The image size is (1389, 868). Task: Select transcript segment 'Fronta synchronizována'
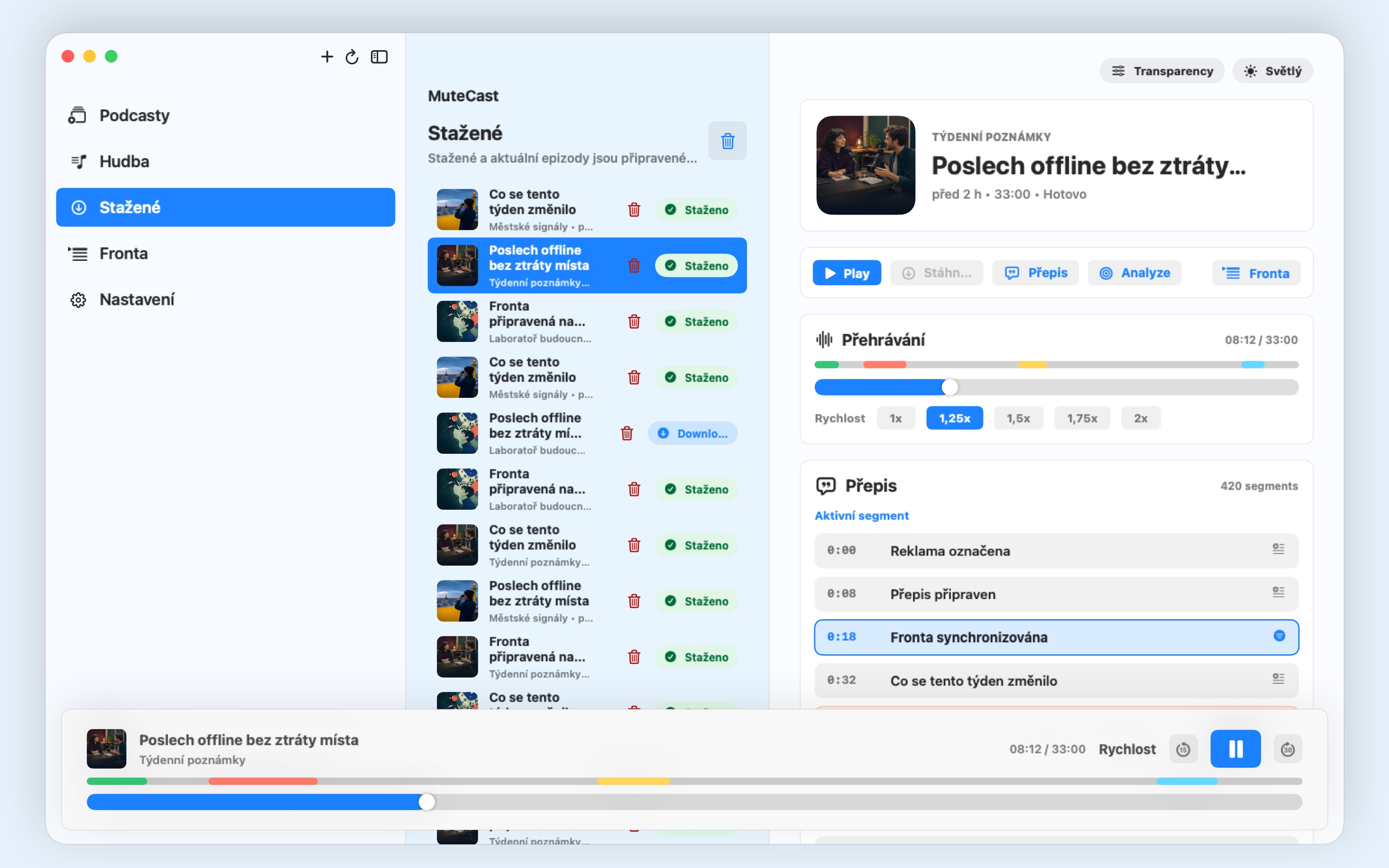[1056, 637]
